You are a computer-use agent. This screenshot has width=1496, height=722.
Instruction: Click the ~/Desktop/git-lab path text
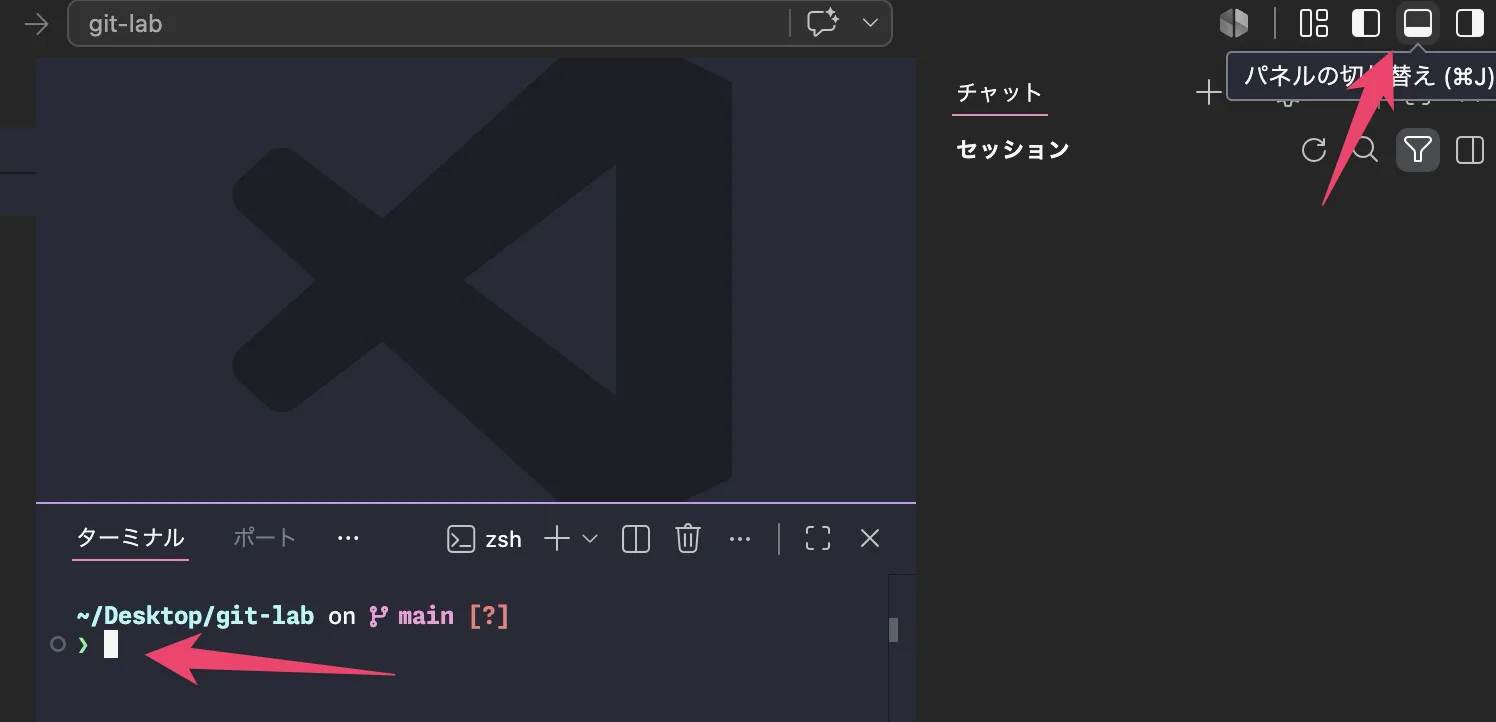coord(195,616)
